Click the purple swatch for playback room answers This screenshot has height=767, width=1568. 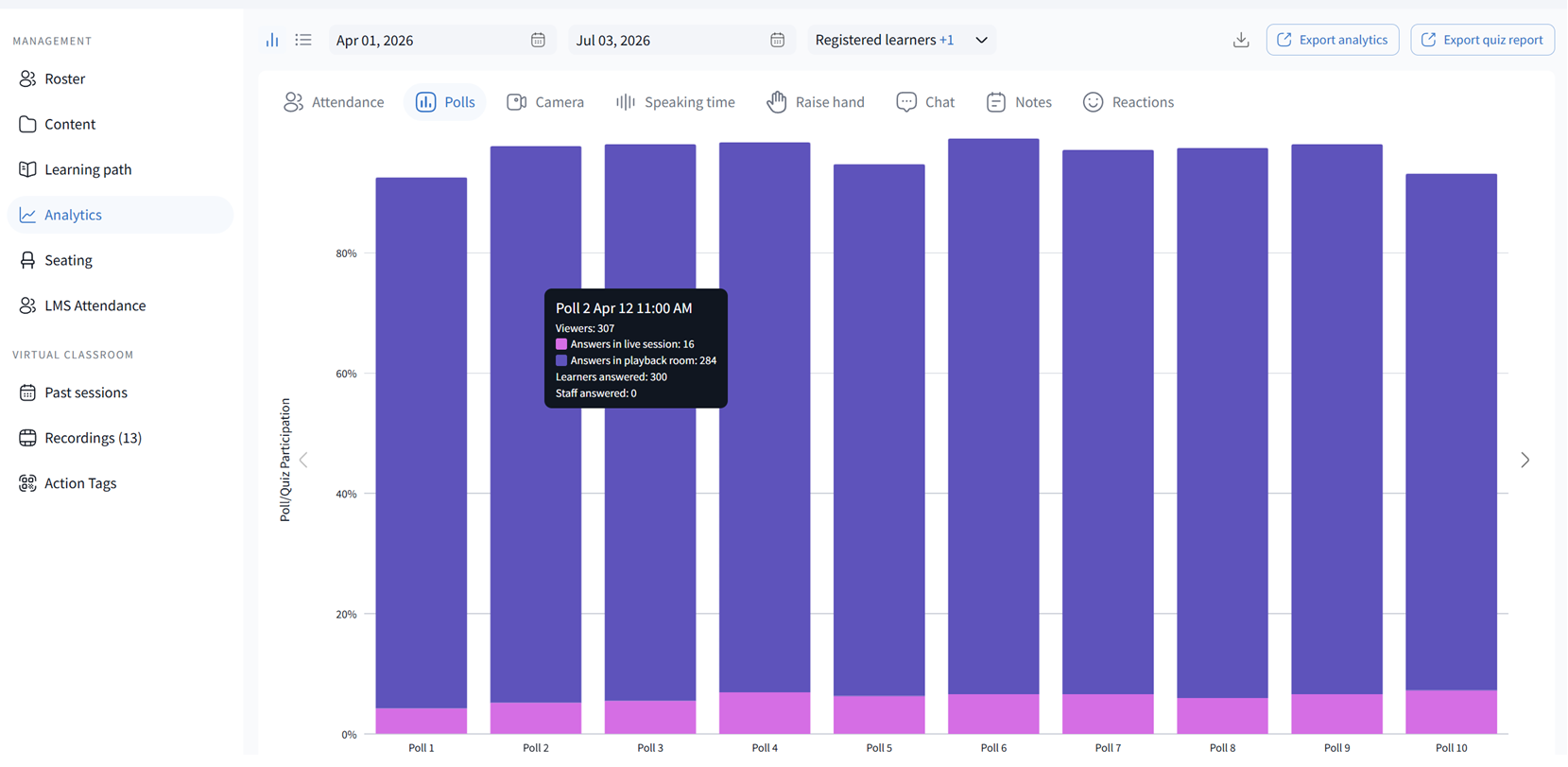(x=561, y=360)
